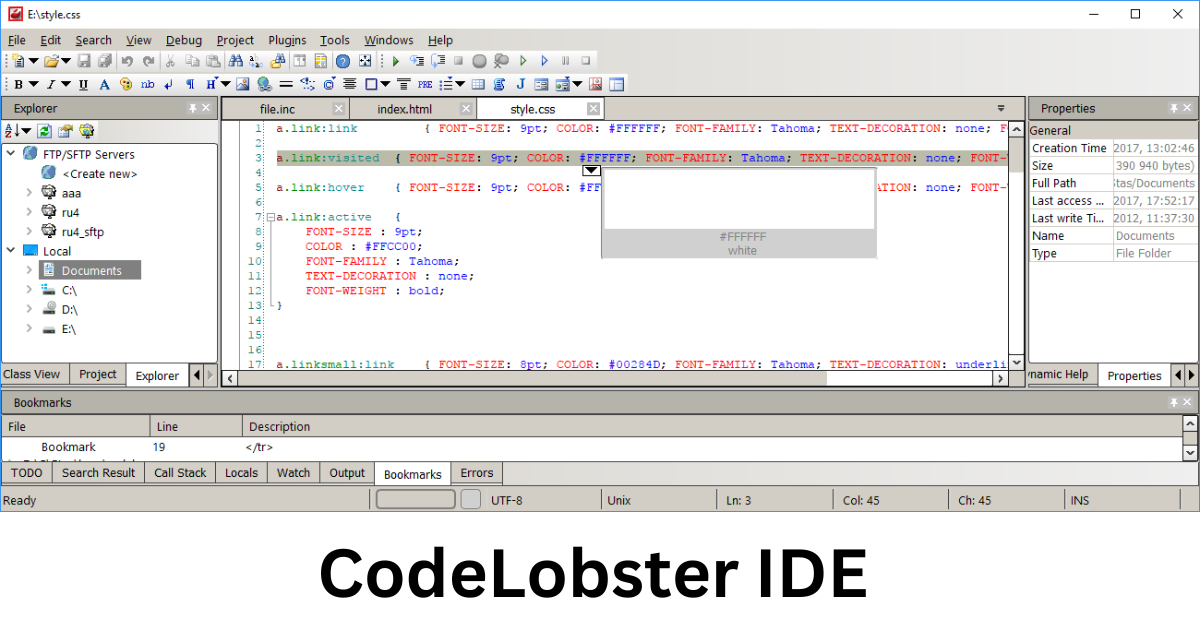
Task: Select <Create new> FTP server entry
Action: [100, 173]
